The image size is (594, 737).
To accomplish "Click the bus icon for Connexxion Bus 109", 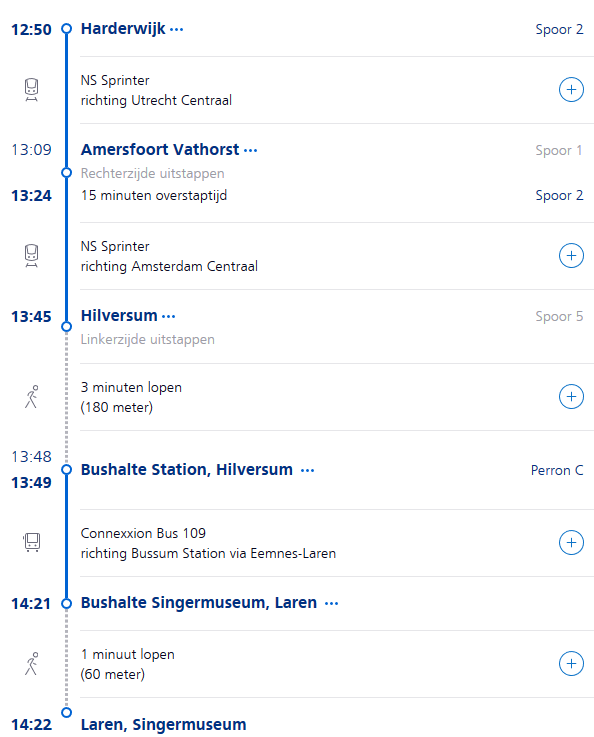I will click(32, 542).
